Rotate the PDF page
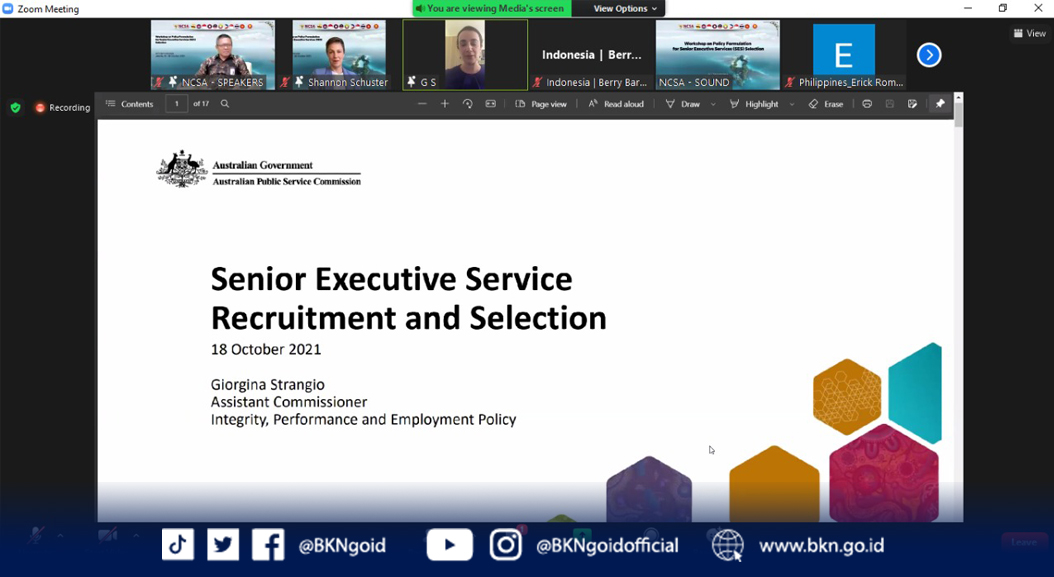Viewport: 1054px width, 577px height. click(x=467, y=104)
